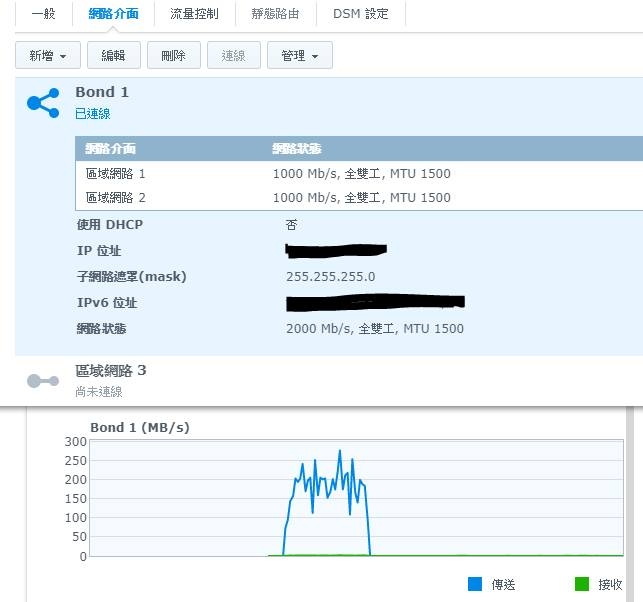Click the 編輯 button
The image size is (643, 602).
click(114, 55)
